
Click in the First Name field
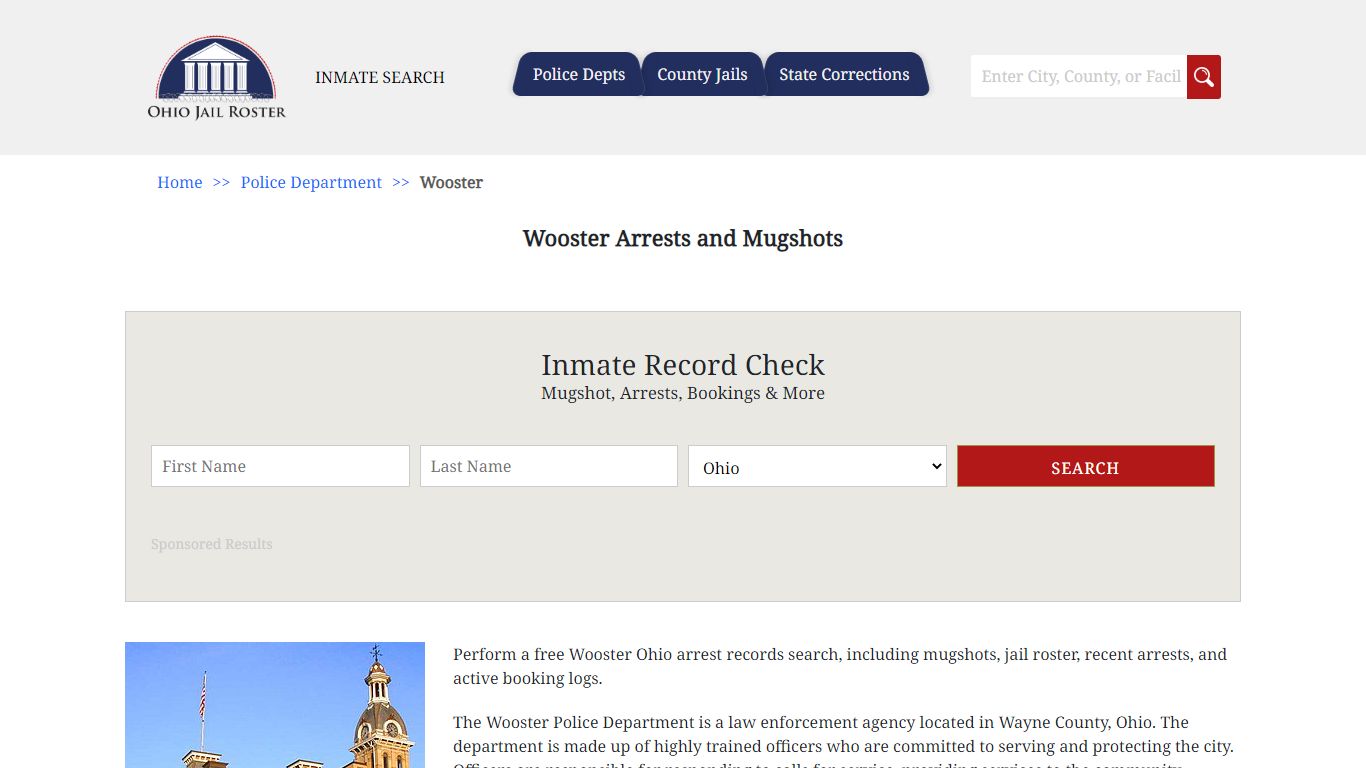point(280,466)
